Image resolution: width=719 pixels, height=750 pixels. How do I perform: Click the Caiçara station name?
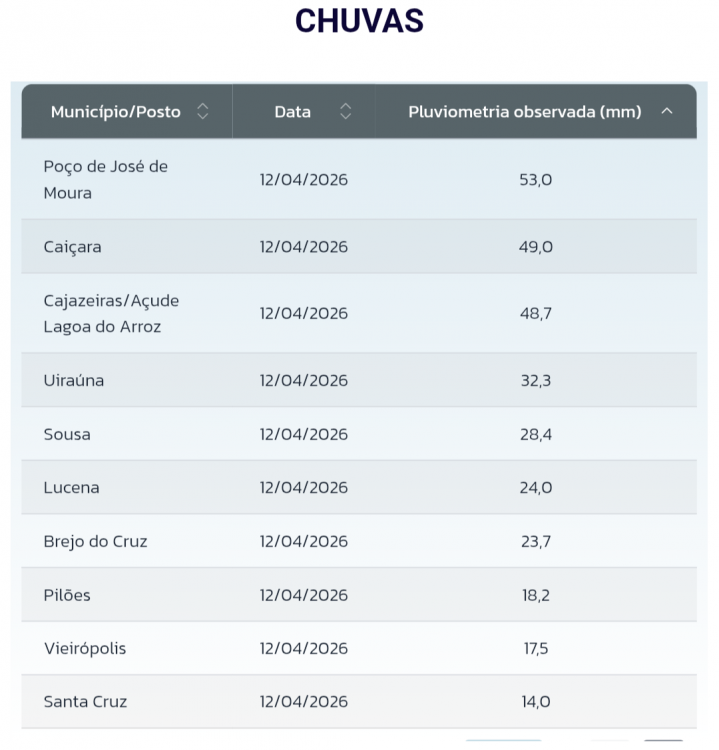point(72,247)
